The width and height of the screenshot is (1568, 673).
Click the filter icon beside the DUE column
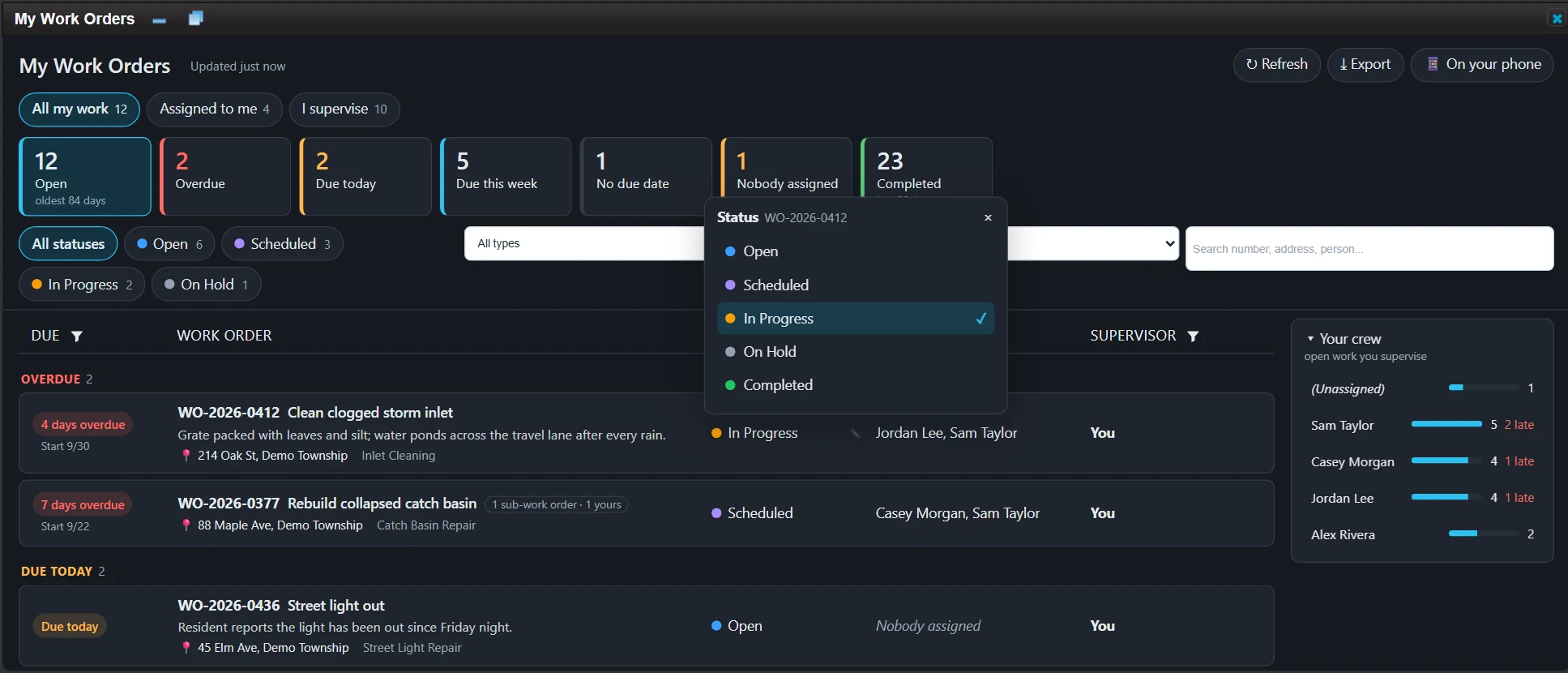[77, 336]
